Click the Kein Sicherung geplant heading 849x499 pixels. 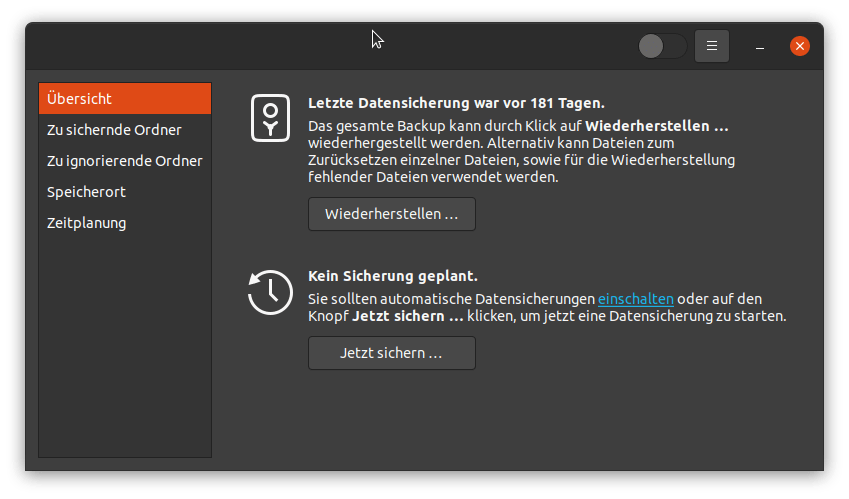click(392, 276)
